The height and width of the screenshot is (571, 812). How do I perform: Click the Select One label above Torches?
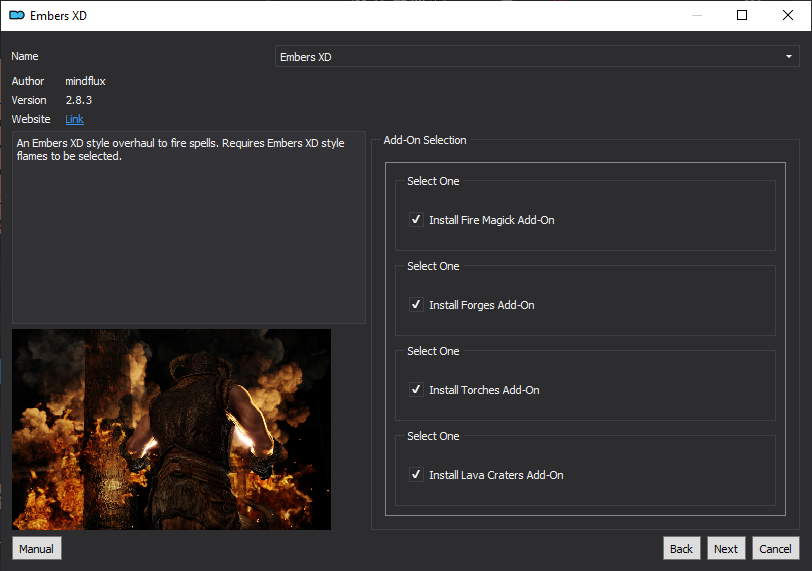(433, 351)
